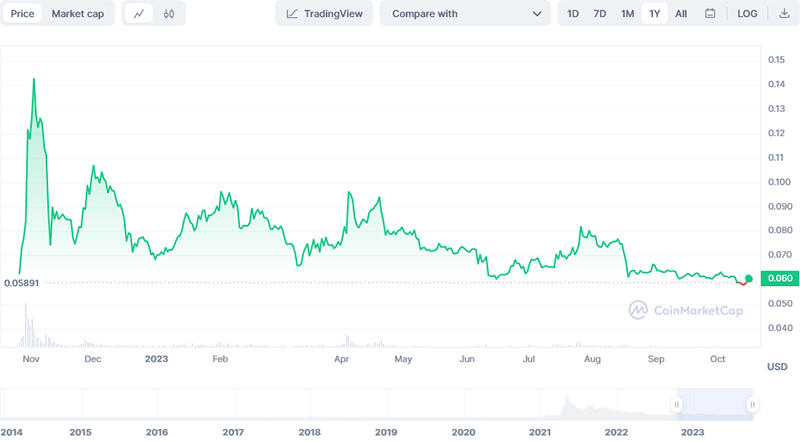This screenshot has width=800, height=442.
Task: Click the 2023 label on the chart x-axis
Action: pyautogui.click(x=156, y=359)
